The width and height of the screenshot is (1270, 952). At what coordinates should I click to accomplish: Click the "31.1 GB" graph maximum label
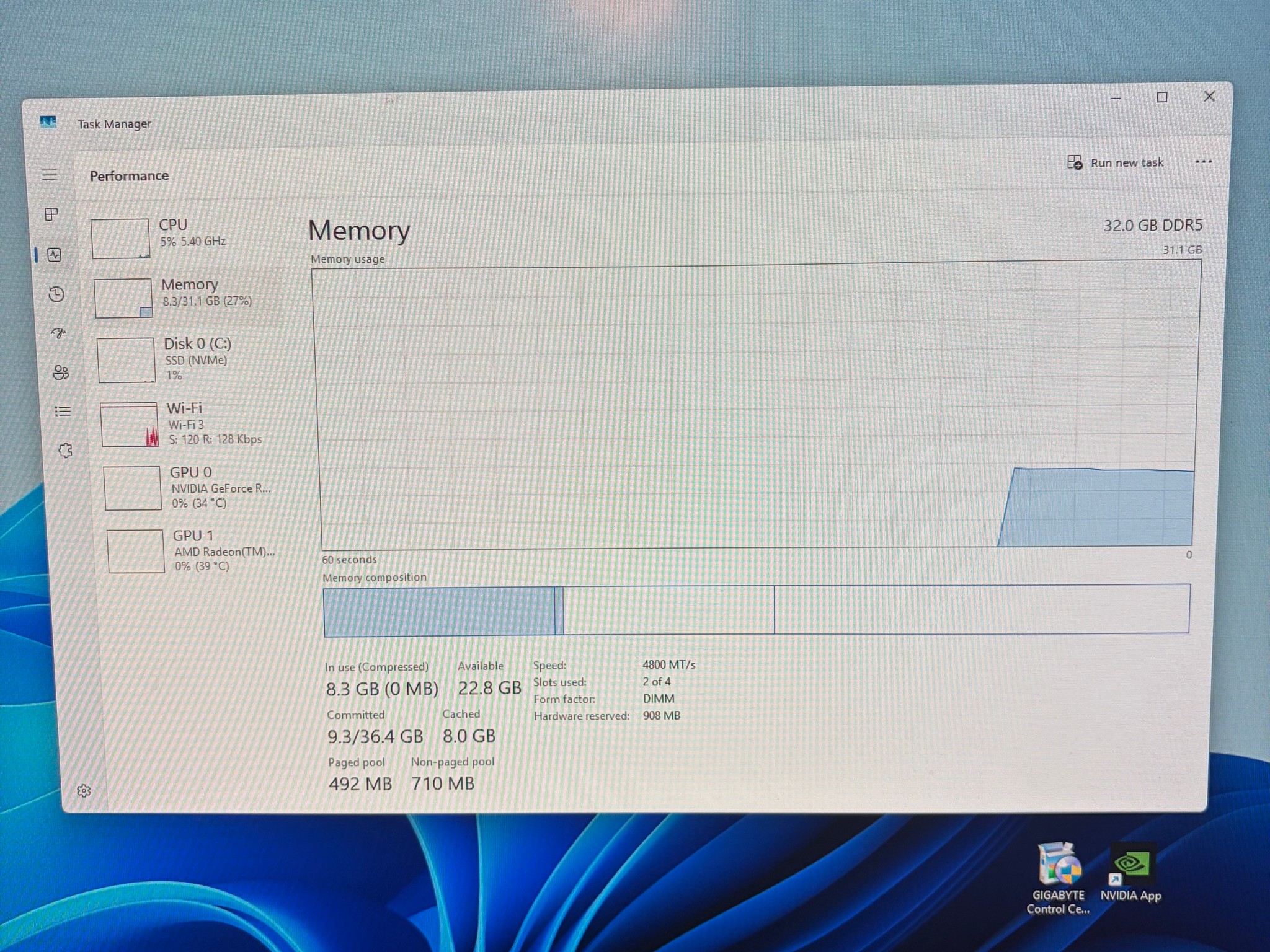point(1182,250)
